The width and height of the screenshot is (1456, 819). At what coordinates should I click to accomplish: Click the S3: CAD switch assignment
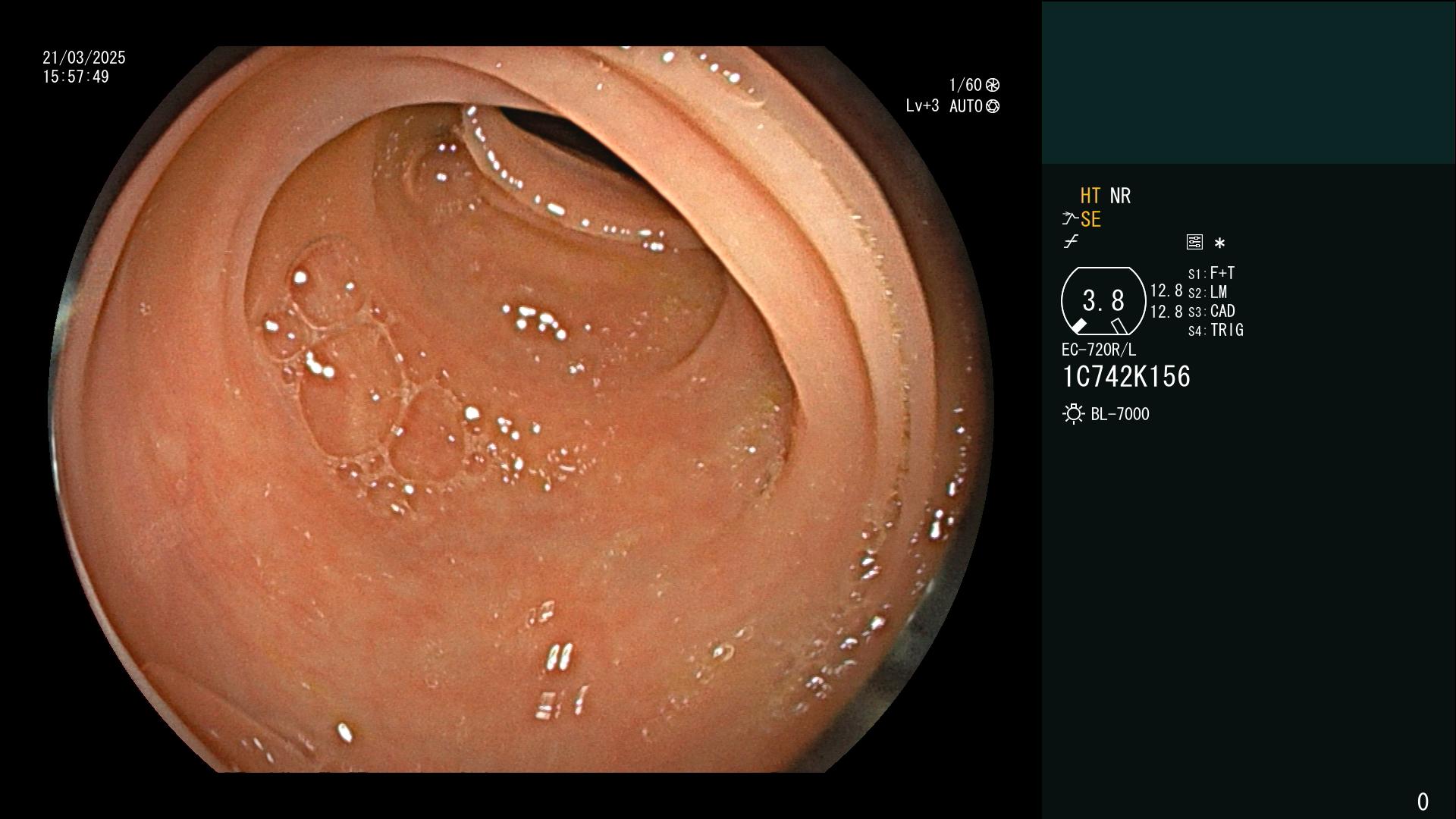(1212, 311)
